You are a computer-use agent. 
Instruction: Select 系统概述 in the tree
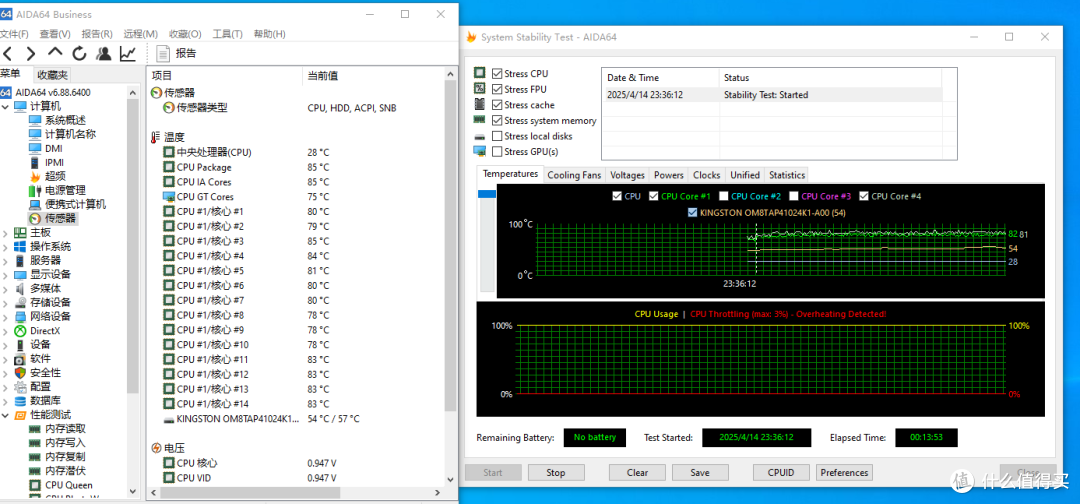tap(65, 120)
